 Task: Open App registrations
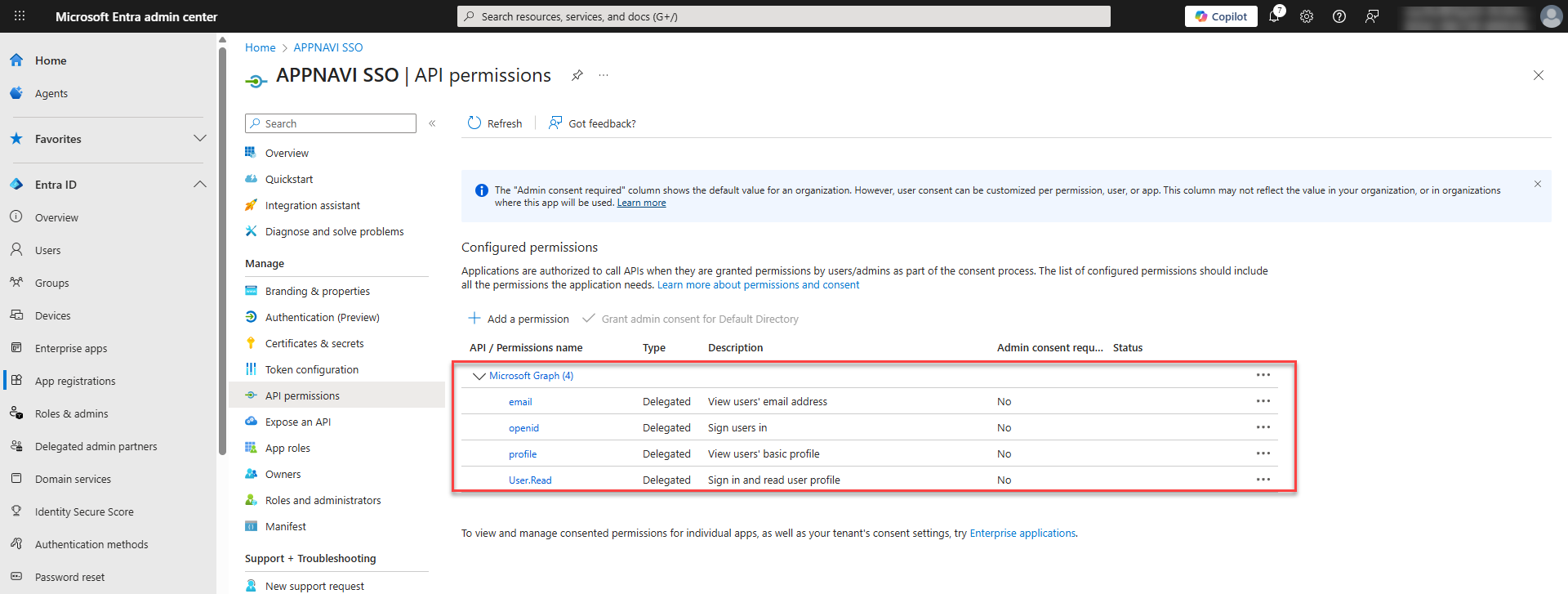pos(75,382)
